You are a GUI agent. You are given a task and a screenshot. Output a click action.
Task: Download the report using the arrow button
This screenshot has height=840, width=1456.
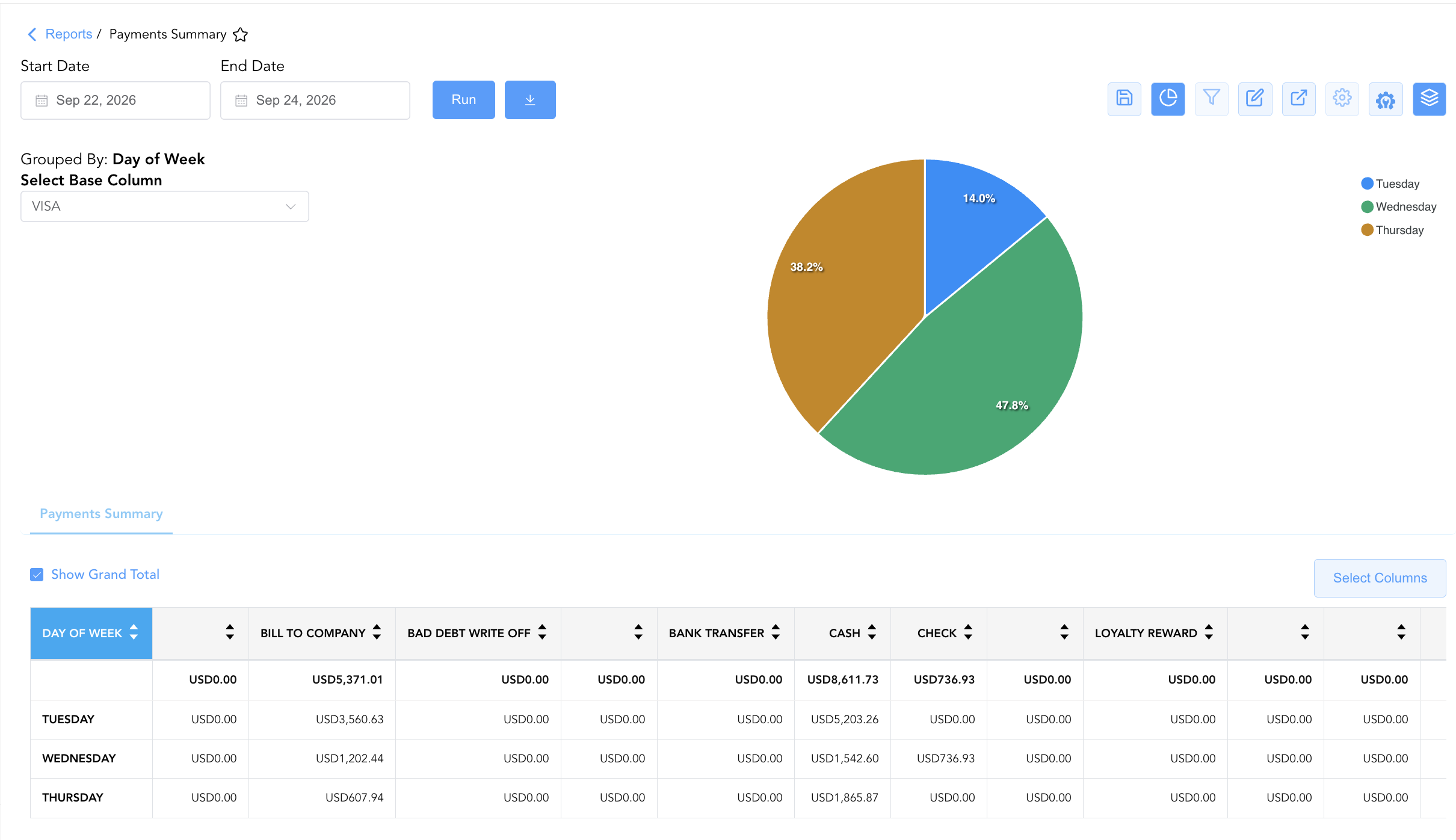(530, 100)
